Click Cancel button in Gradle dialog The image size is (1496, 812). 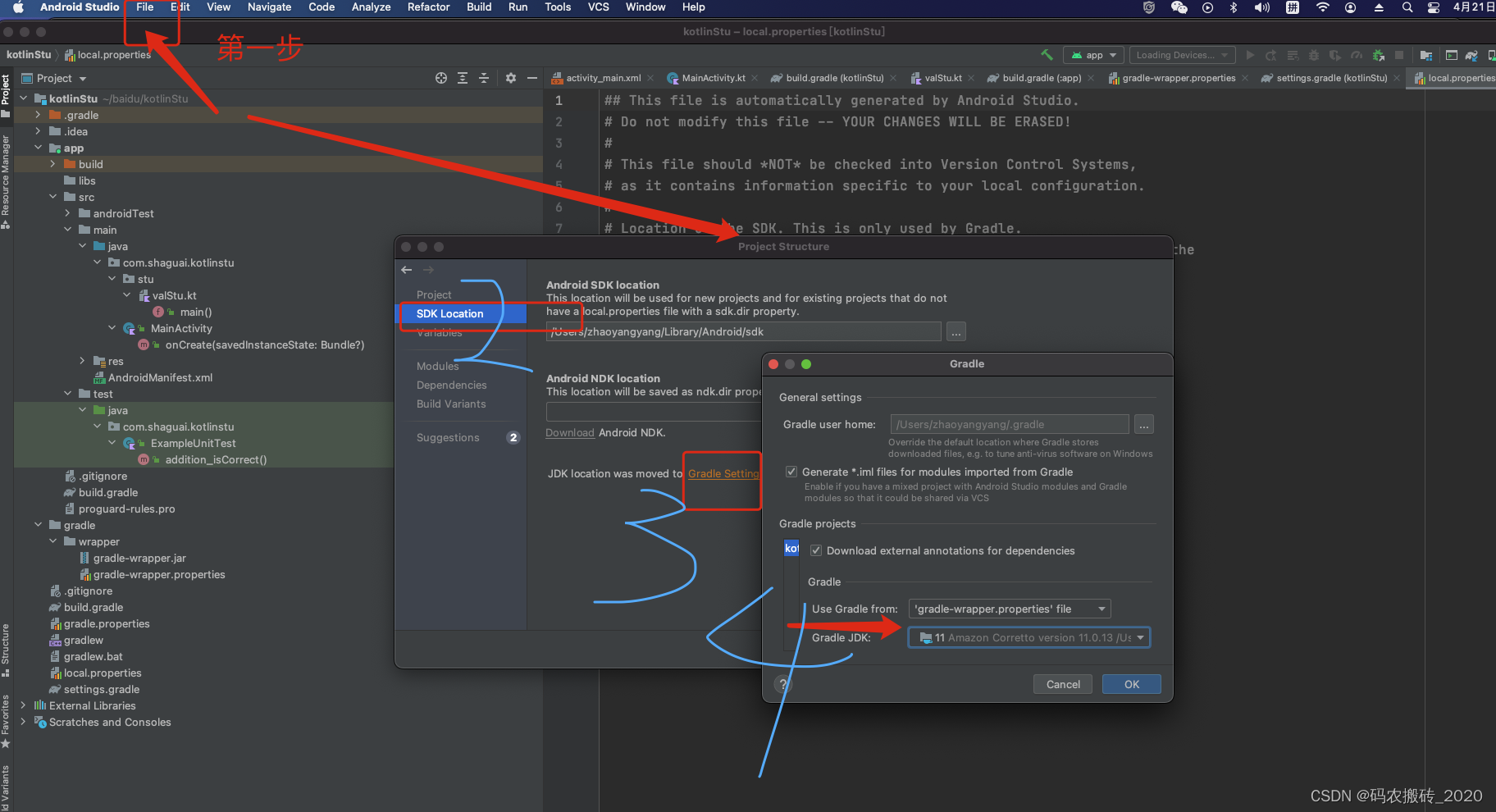pos(1063,684)
